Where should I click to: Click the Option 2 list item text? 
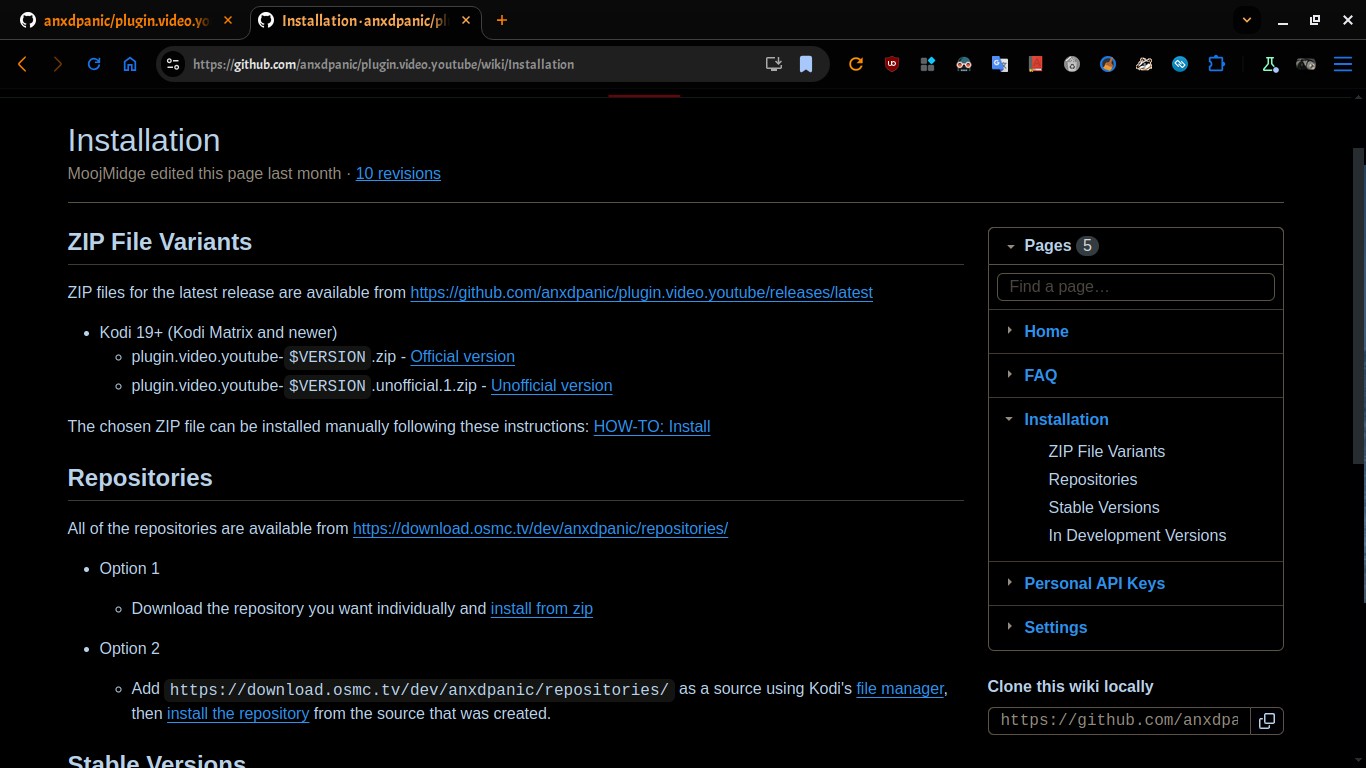point(130,648)
